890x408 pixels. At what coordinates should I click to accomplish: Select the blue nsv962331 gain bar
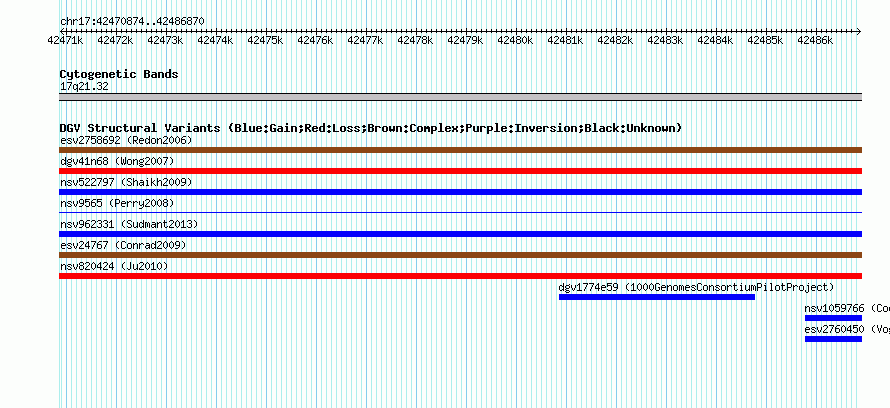[460, 234]
